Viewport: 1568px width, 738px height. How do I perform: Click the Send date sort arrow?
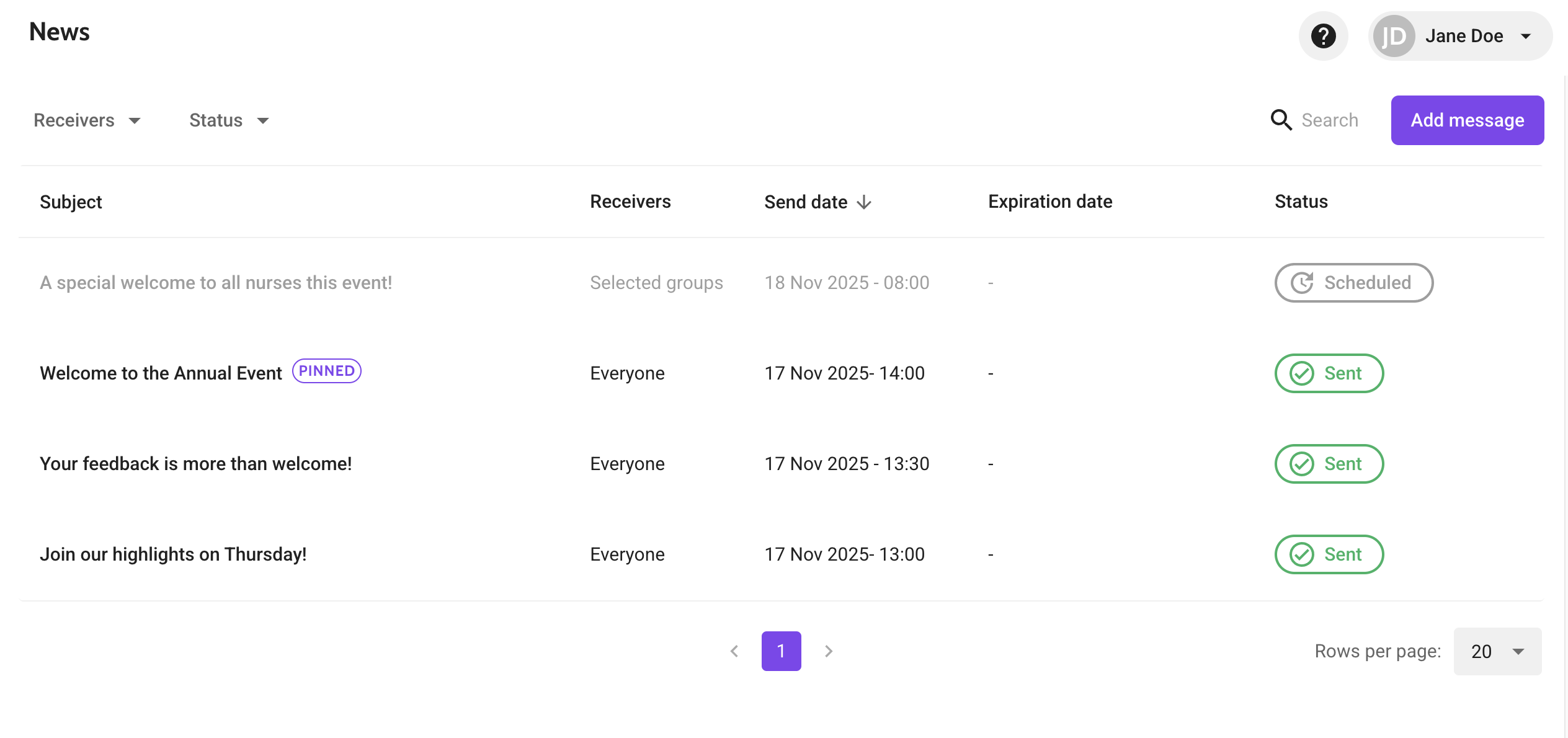tap(864, 202)
